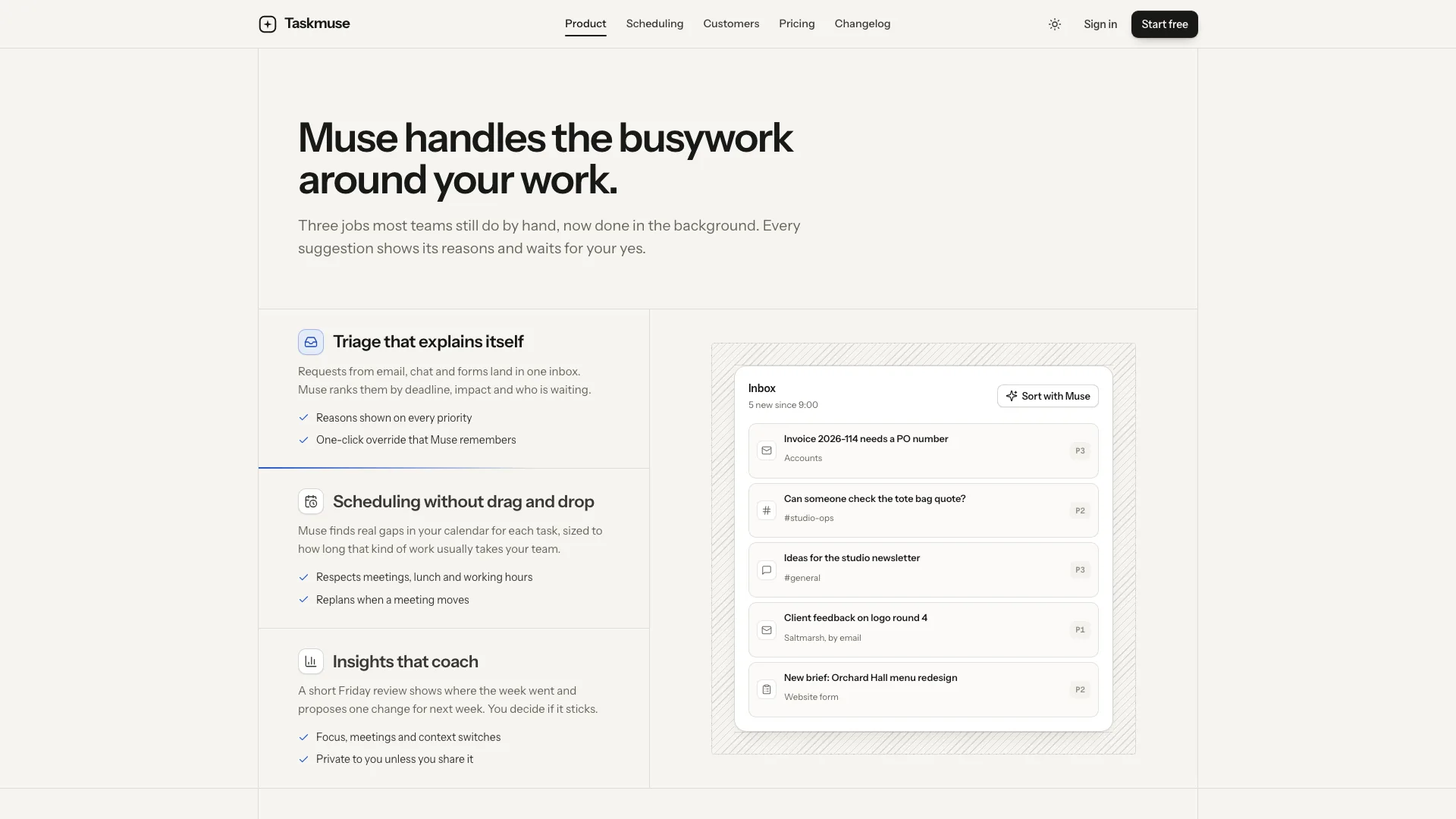Image resolution: width=1456 pixels, height=819 pixels.
Task: Click 'One-click override that Muse remembers' text
Action: [x=416, y=440]
